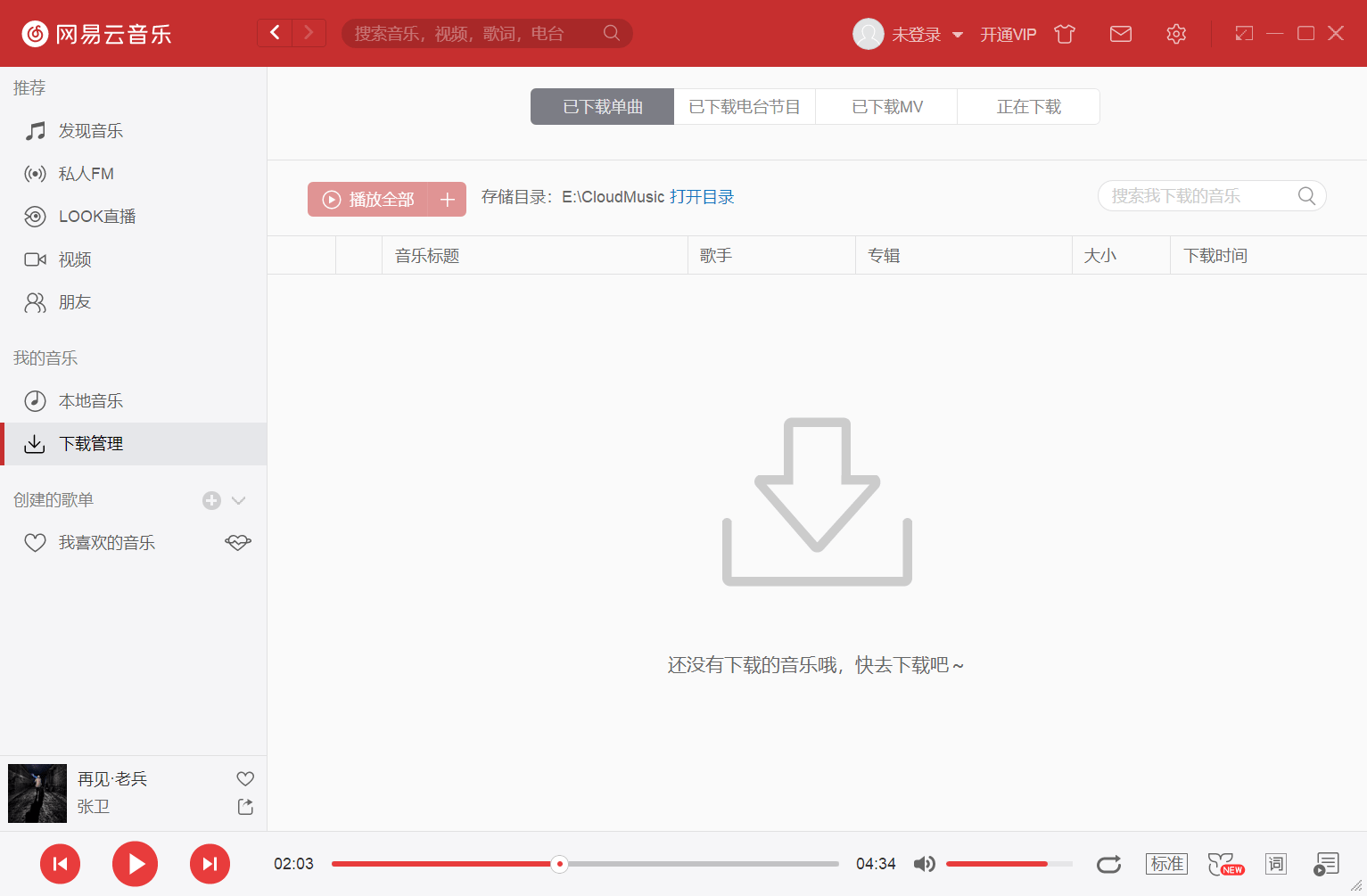Switch to the 已下载MV tab
1367x896 pixels.
coord(885,106)
